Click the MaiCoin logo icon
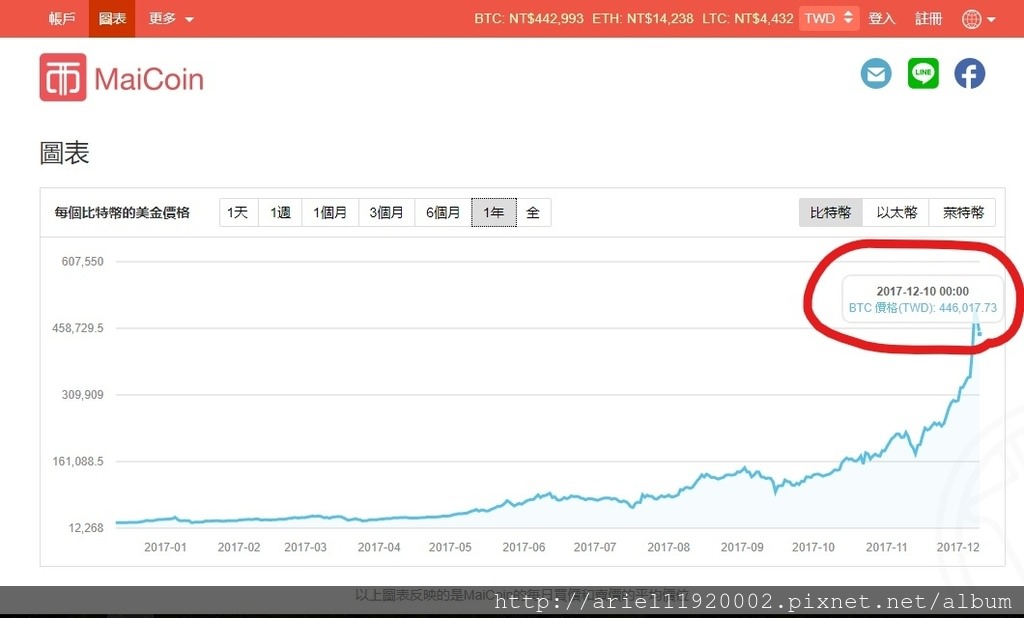Screen dimensions: 1024x618 pyautogui.click(x=63, y=78)
